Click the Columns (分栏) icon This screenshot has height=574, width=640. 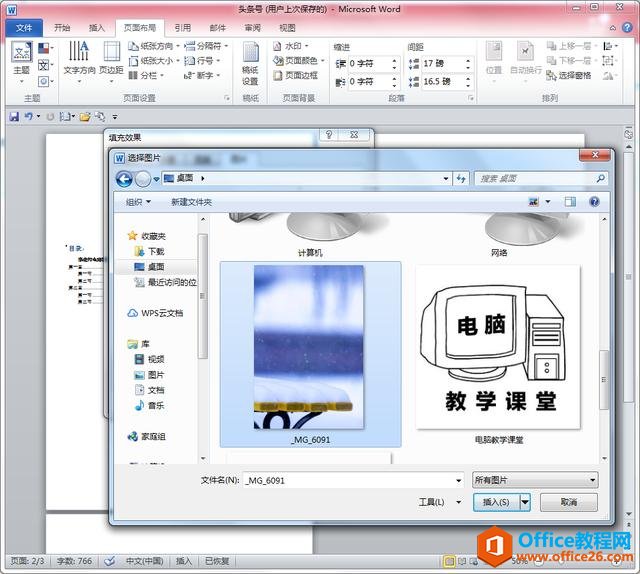pos(146,76)
